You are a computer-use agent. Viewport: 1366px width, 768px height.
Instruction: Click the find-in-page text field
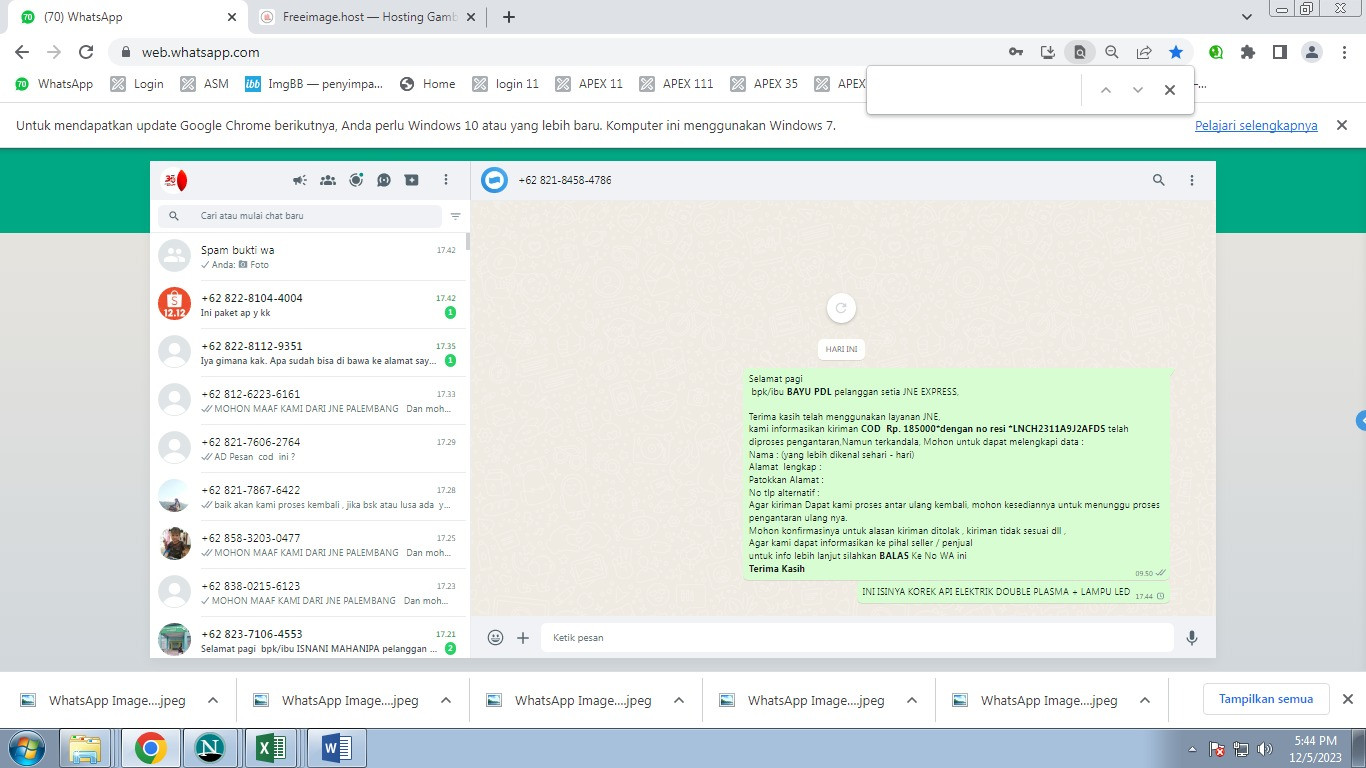coord(976,90)
